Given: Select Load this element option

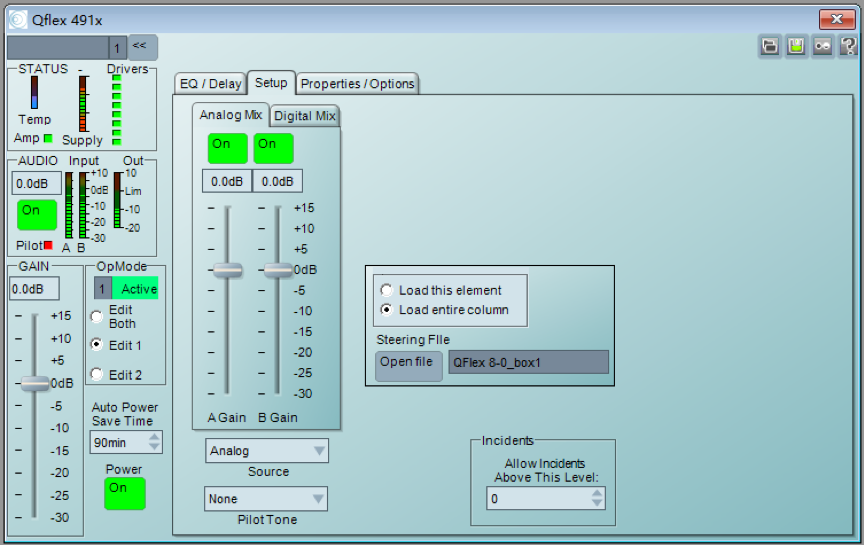Looking at the screenshot, I should [387, 290].
